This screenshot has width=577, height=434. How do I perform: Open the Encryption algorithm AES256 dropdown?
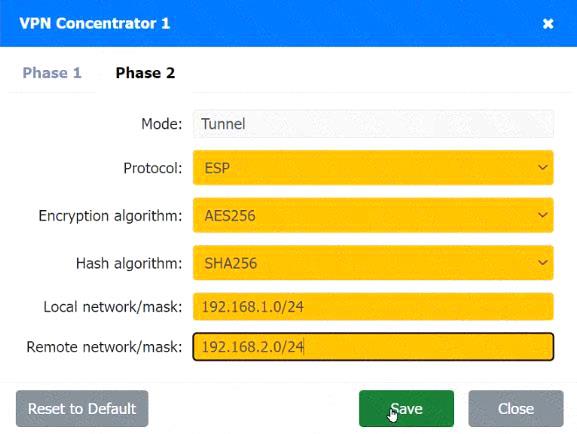coord(373,215)
